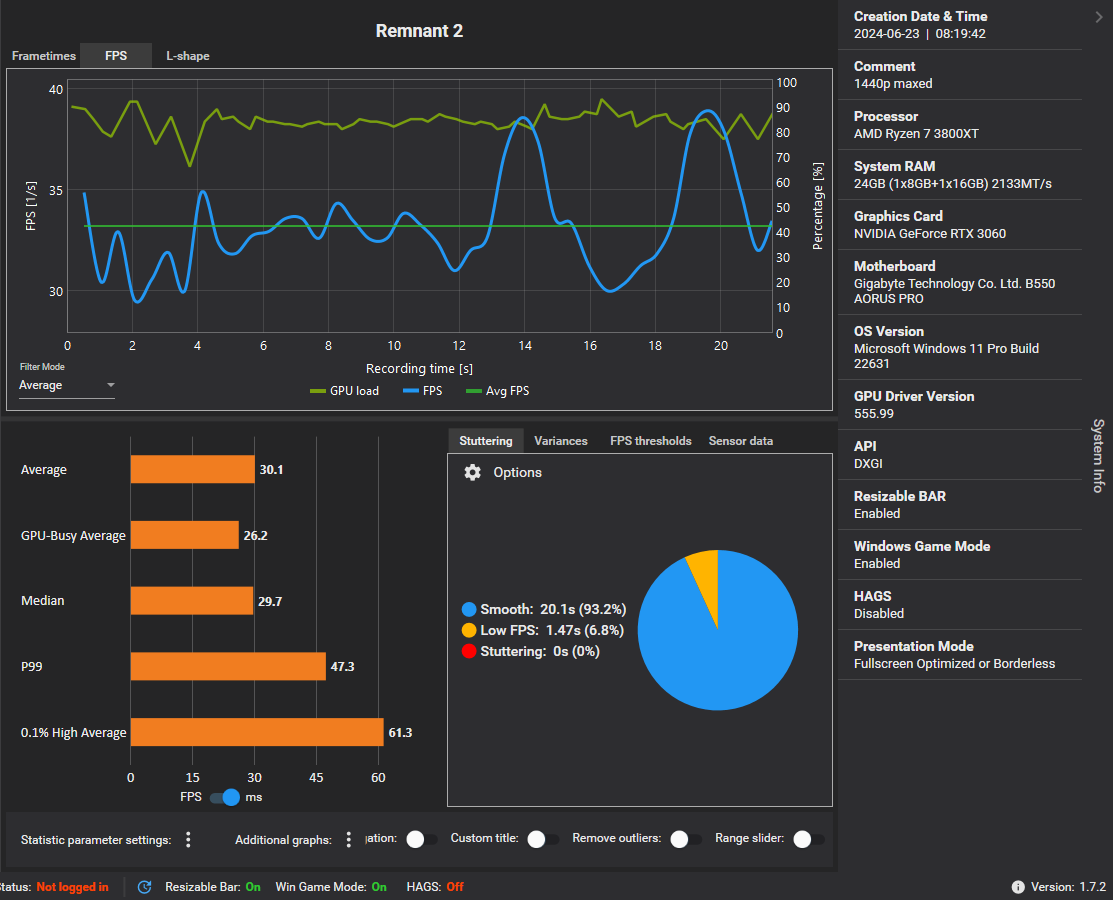The image size is (1113, 900).
Task: Click the yellow Low FPS legend dot
Action: click(x=468, y=630)
